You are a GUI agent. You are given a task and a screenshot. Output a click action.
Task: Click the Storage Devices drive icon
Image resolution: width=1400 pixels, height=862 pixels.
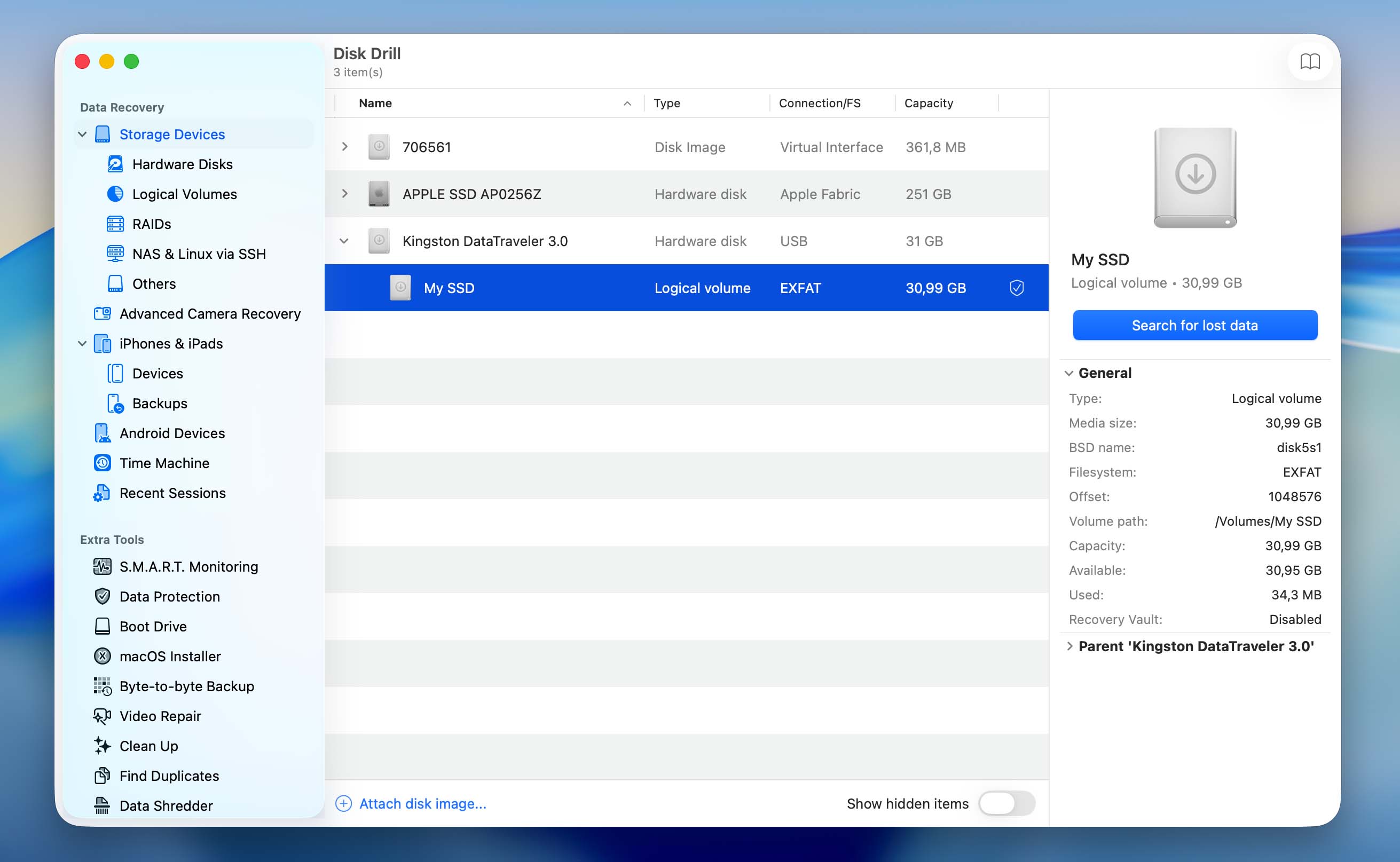(x=103, y=134)
